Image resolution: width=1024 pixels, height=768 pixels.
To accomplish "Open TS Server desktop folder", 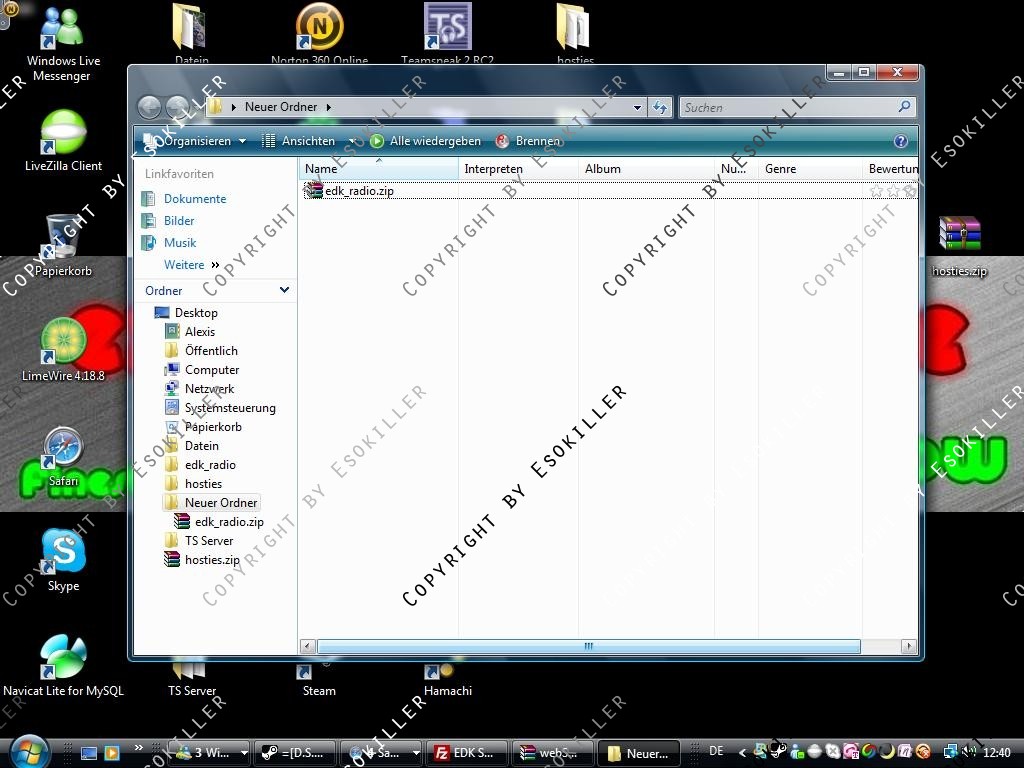I will coord(191,680).
